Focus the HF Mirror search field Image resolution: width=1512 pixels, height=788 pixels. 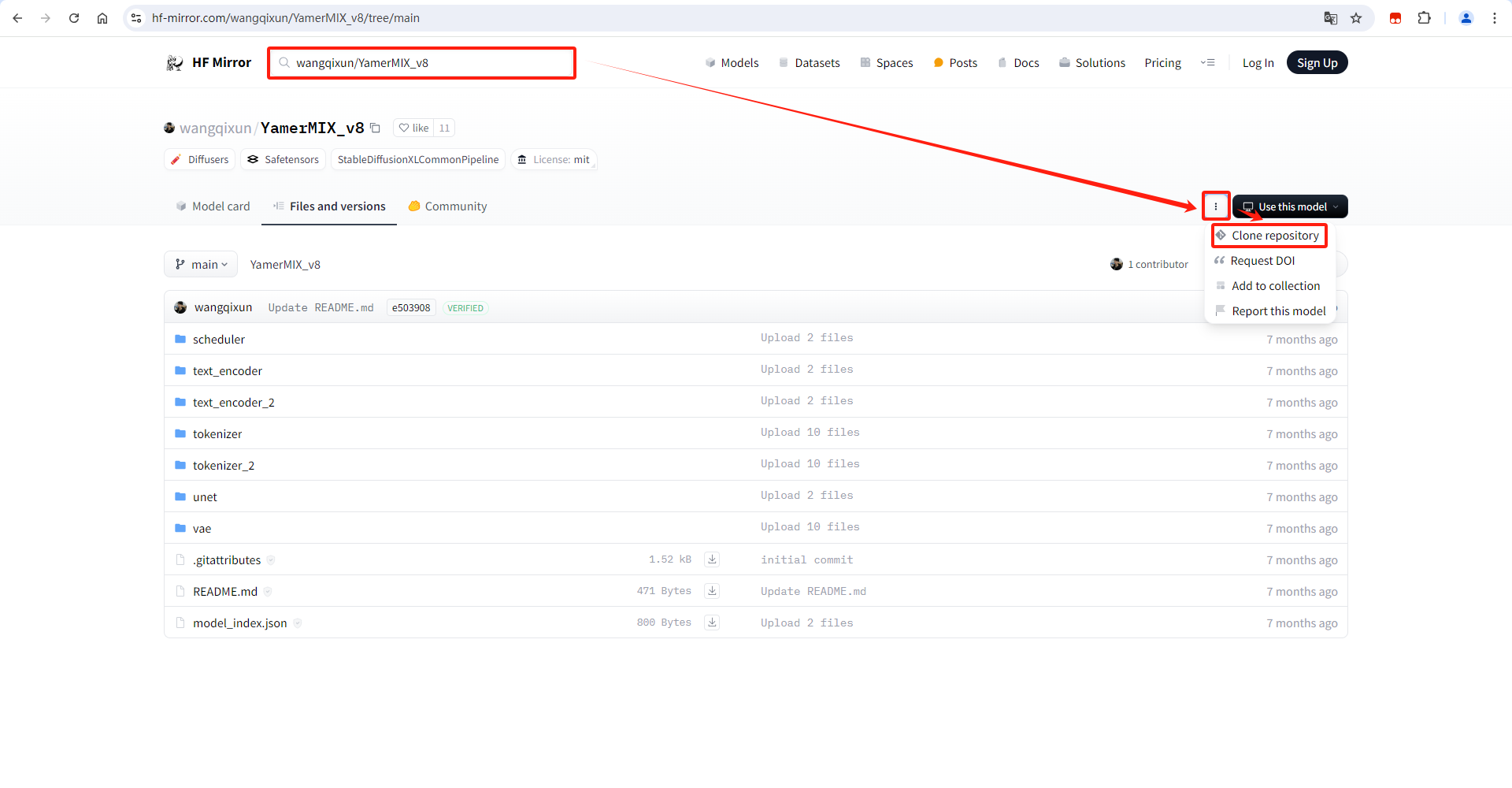pyautogui.click(x=422, y=63)
